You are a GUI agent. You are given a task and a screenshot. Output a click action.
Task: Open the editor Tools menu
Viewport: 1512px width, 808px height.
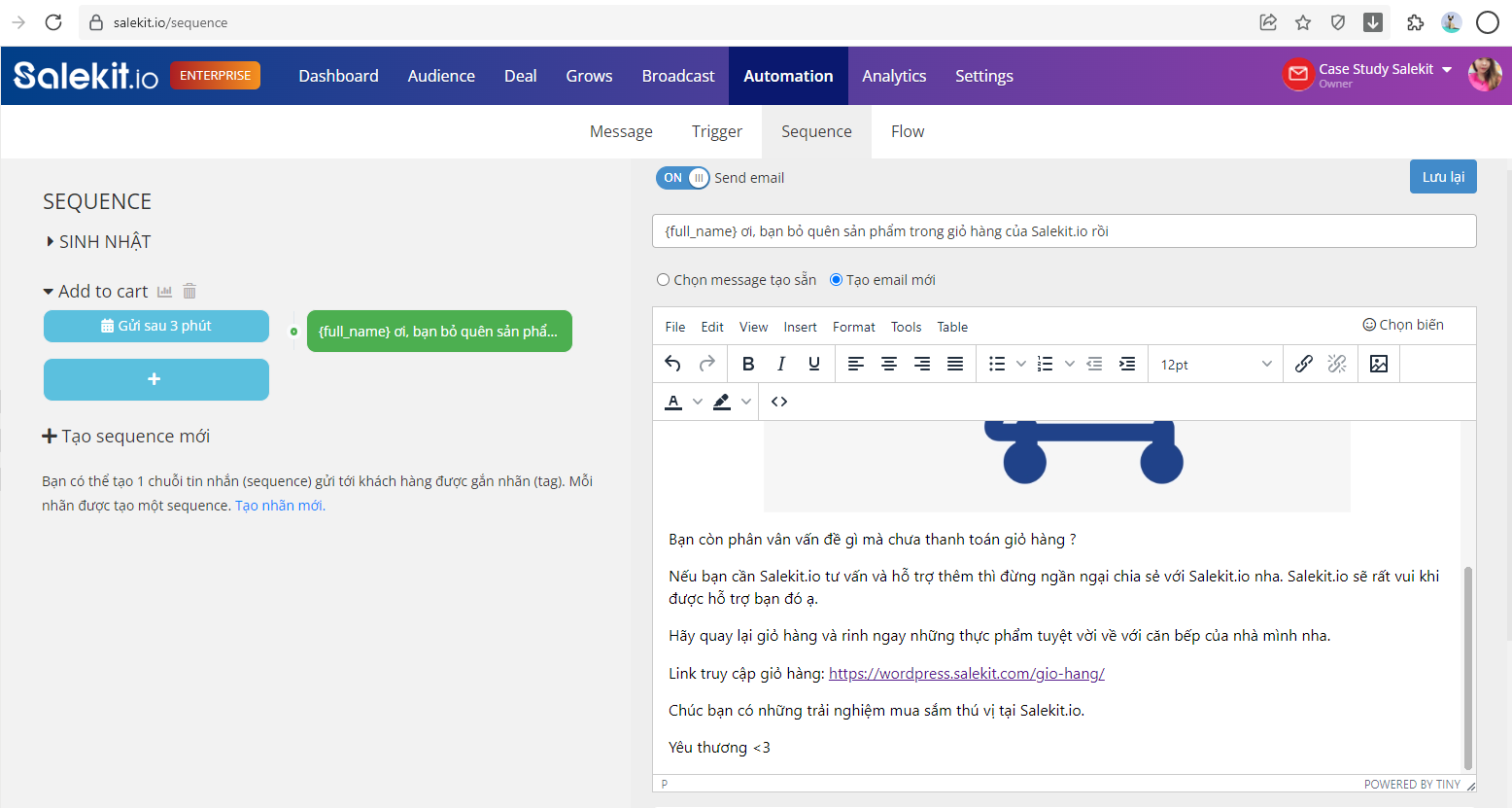(x=906, y=327)
